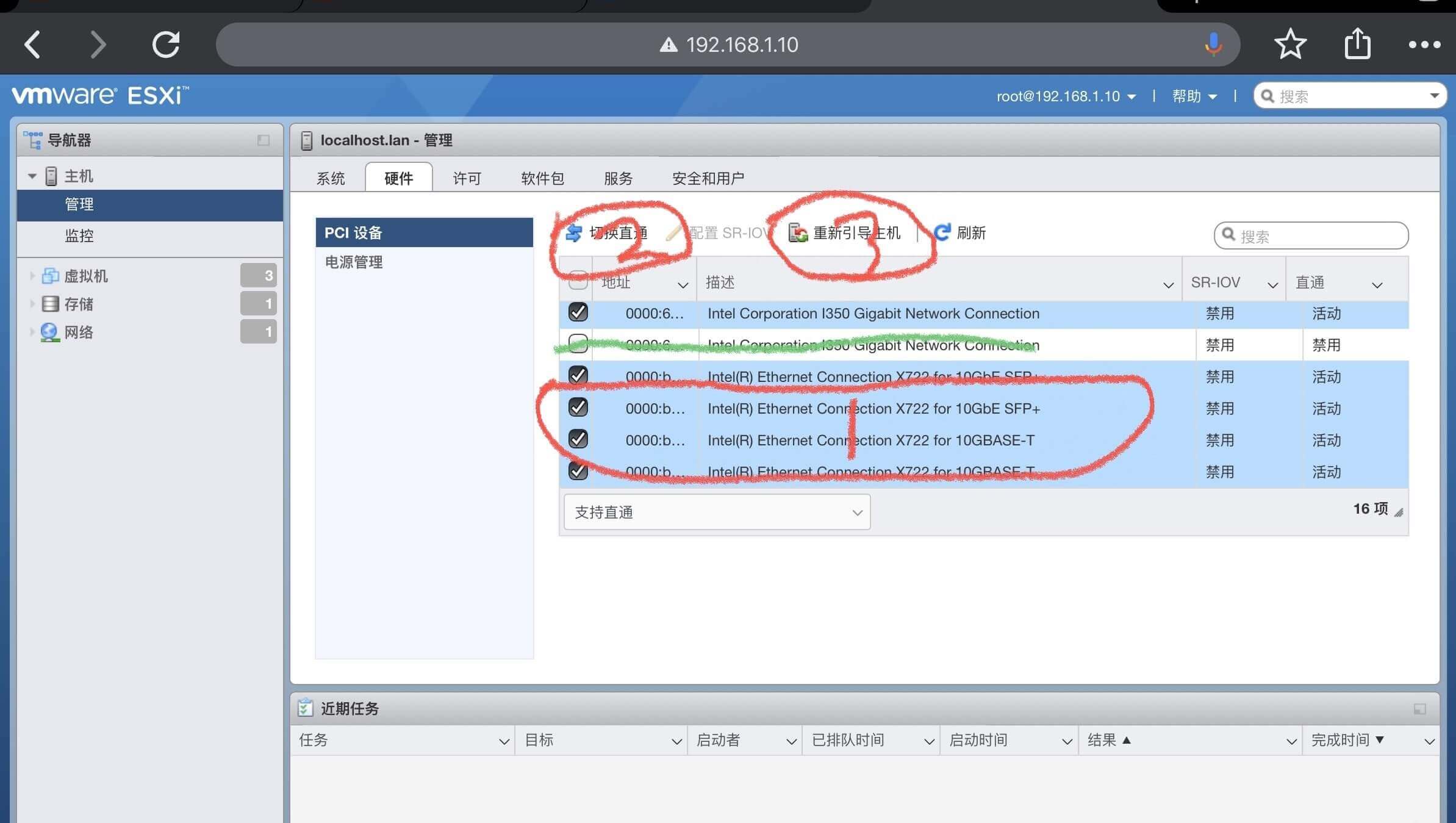The image size is (1456, 823).
Task: Open the browser share icon
Action: coord(1357,43)
